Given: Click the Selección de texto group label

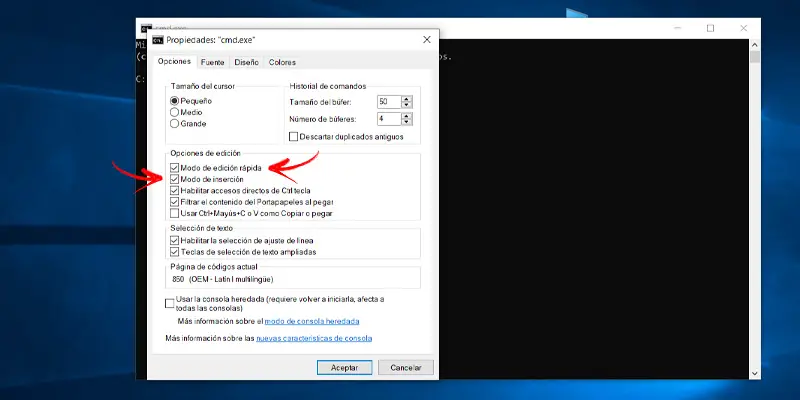Looking at the screenshot, I should click(x=202, y=228).
